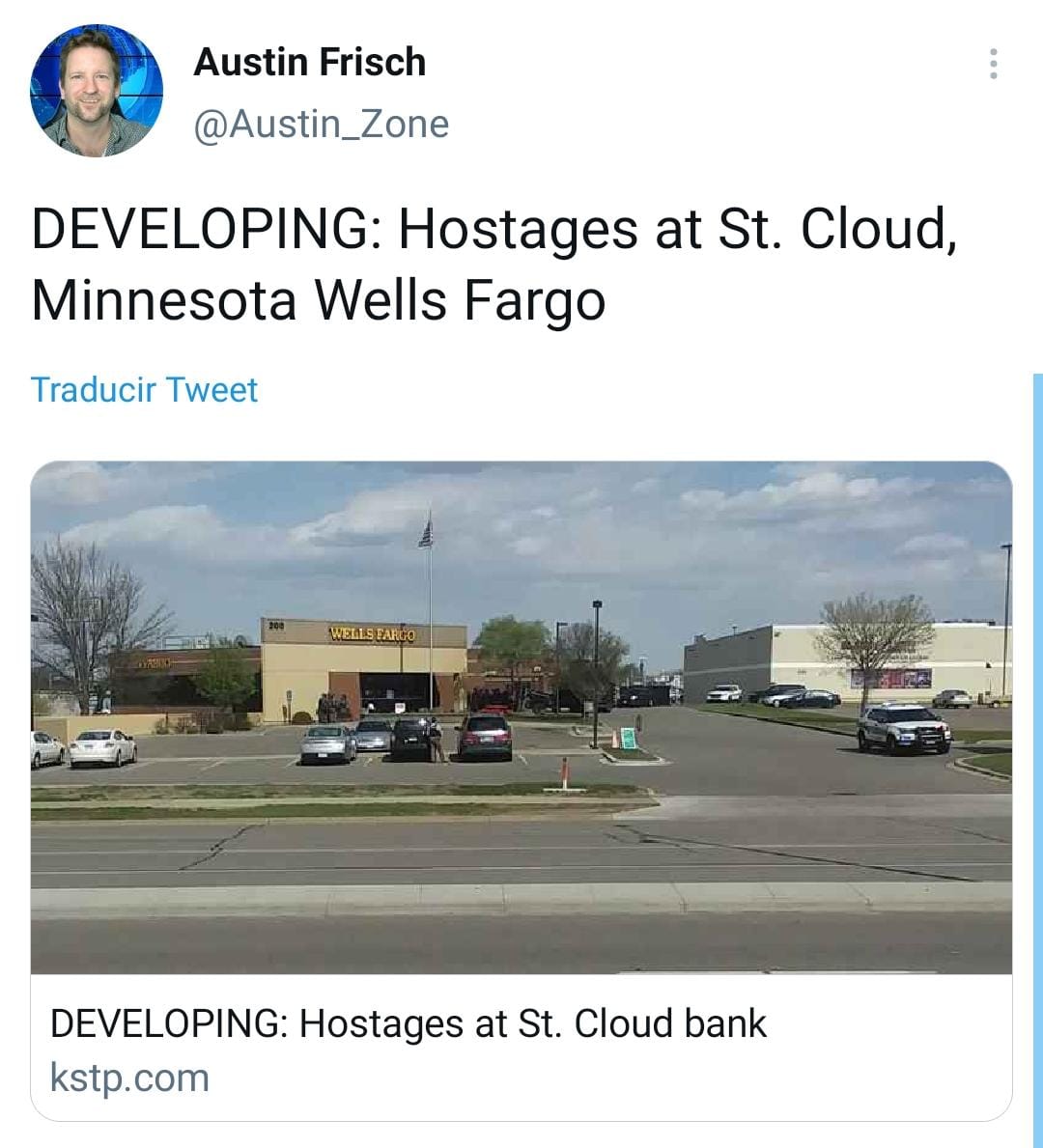
Task: Click the word Minnesota in tweet text
Action: pyautogui.click(x=163, y=300)
